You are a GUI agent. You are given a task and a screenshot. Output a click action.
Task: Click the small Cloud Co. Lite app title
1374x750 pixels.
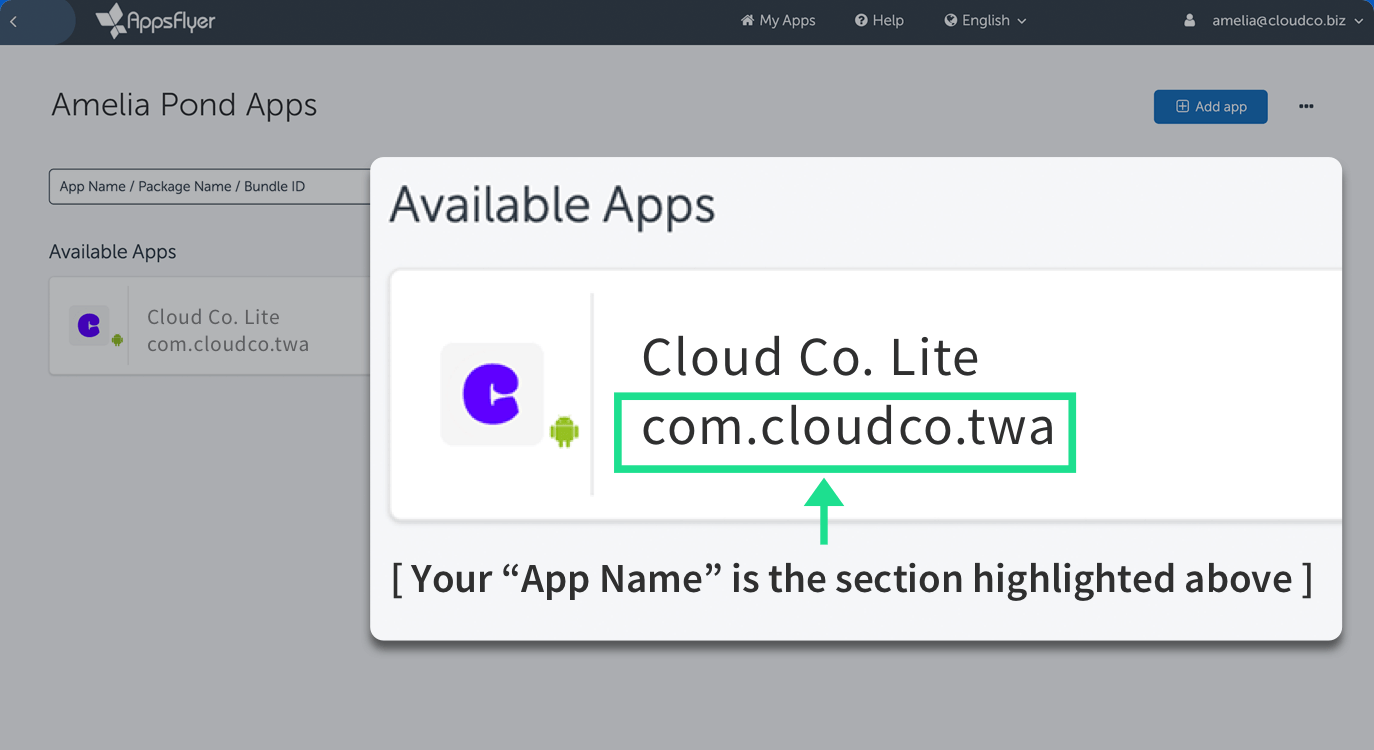click(x=213, y=317)
